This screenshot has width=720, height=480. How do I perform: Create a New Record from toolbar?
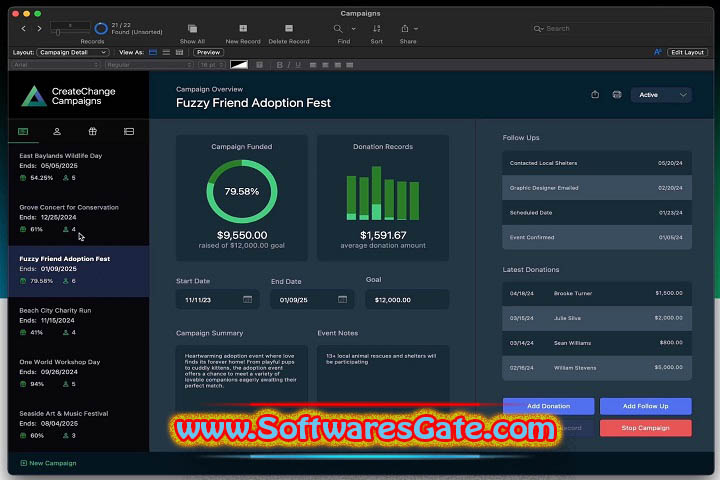pos(243,28)
